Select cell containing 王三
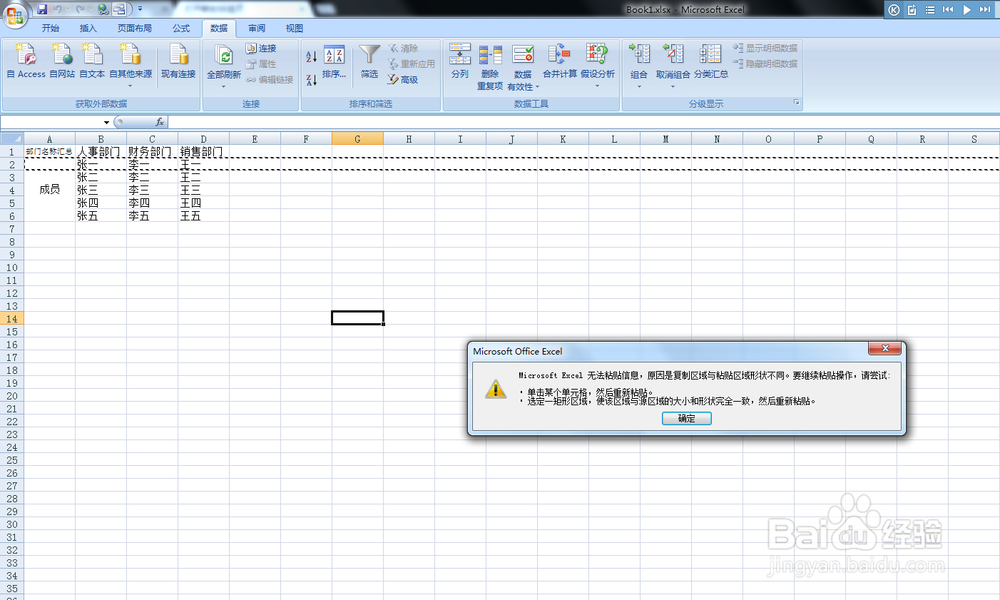Viewport: 1000px width, 600px height. point(203,190)
